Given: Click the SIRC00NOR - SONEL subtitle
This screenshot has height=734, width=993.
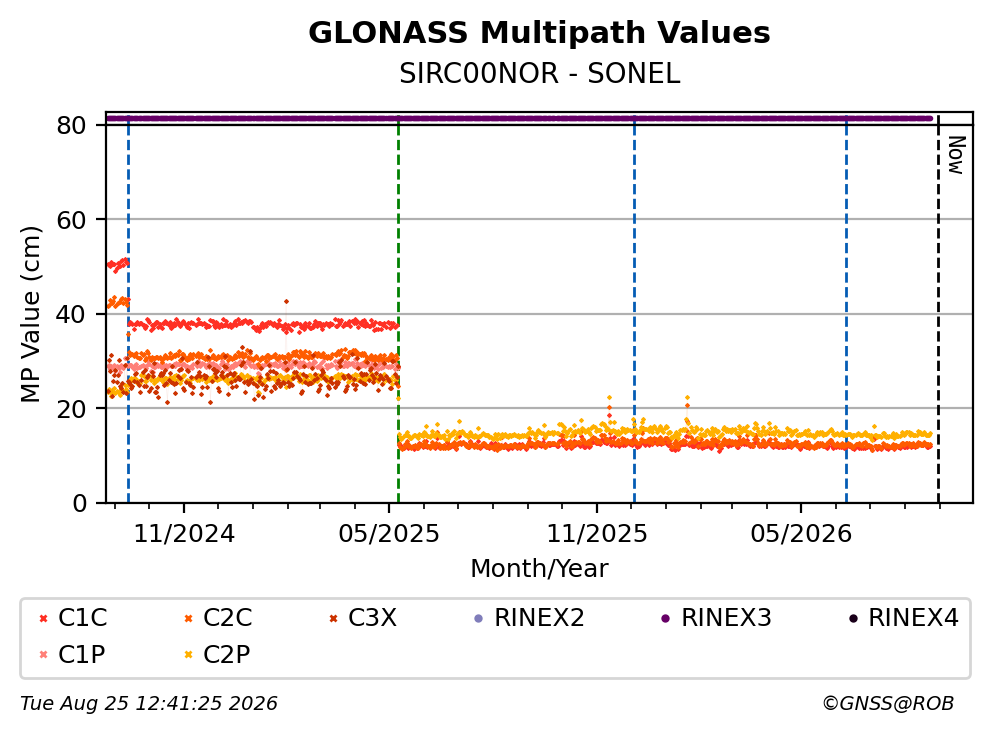Looking at the screenshot, I should 540,74.
